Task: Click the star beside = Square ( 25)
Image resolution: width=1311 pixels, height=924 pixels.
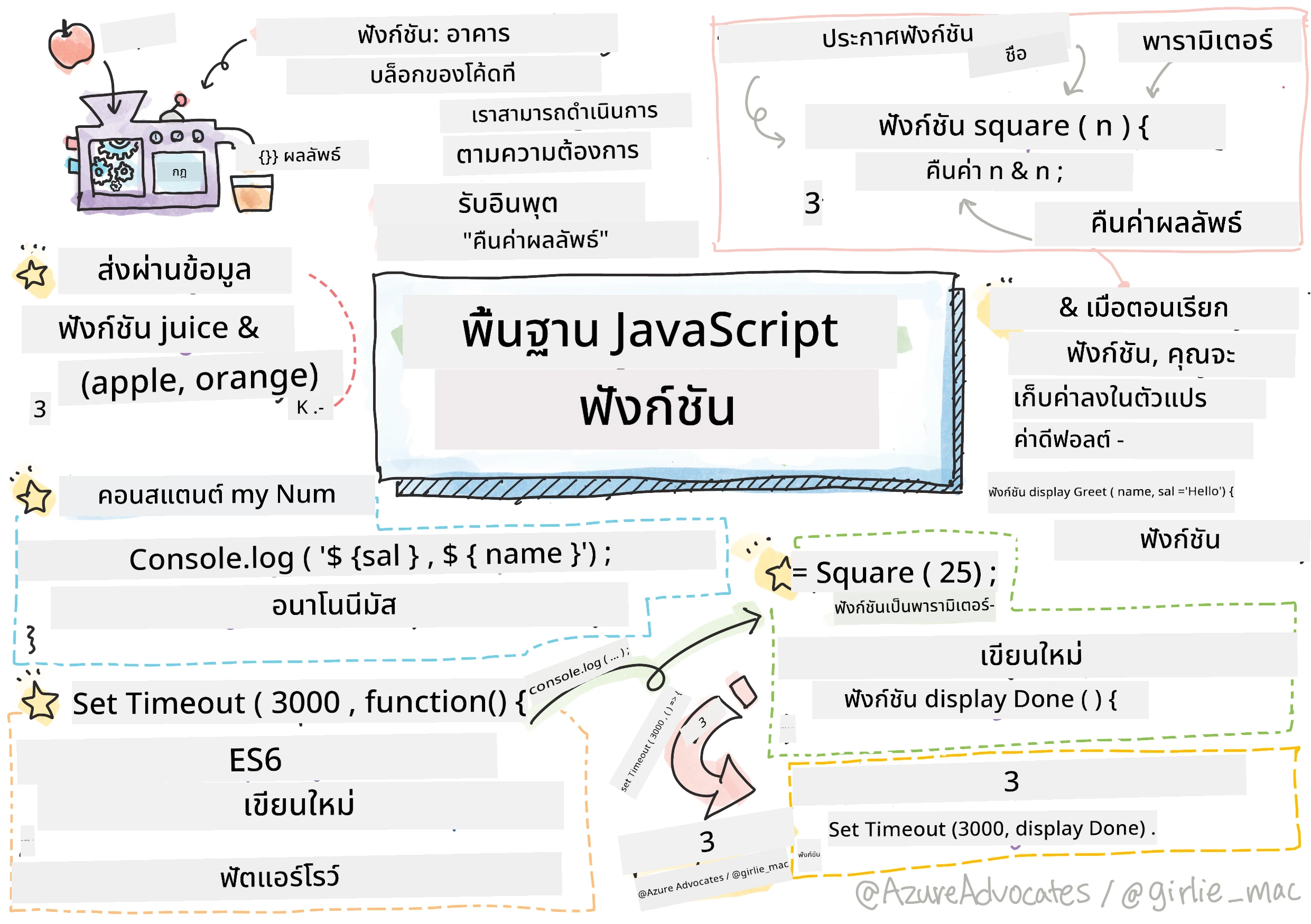Action: (779, 574)
